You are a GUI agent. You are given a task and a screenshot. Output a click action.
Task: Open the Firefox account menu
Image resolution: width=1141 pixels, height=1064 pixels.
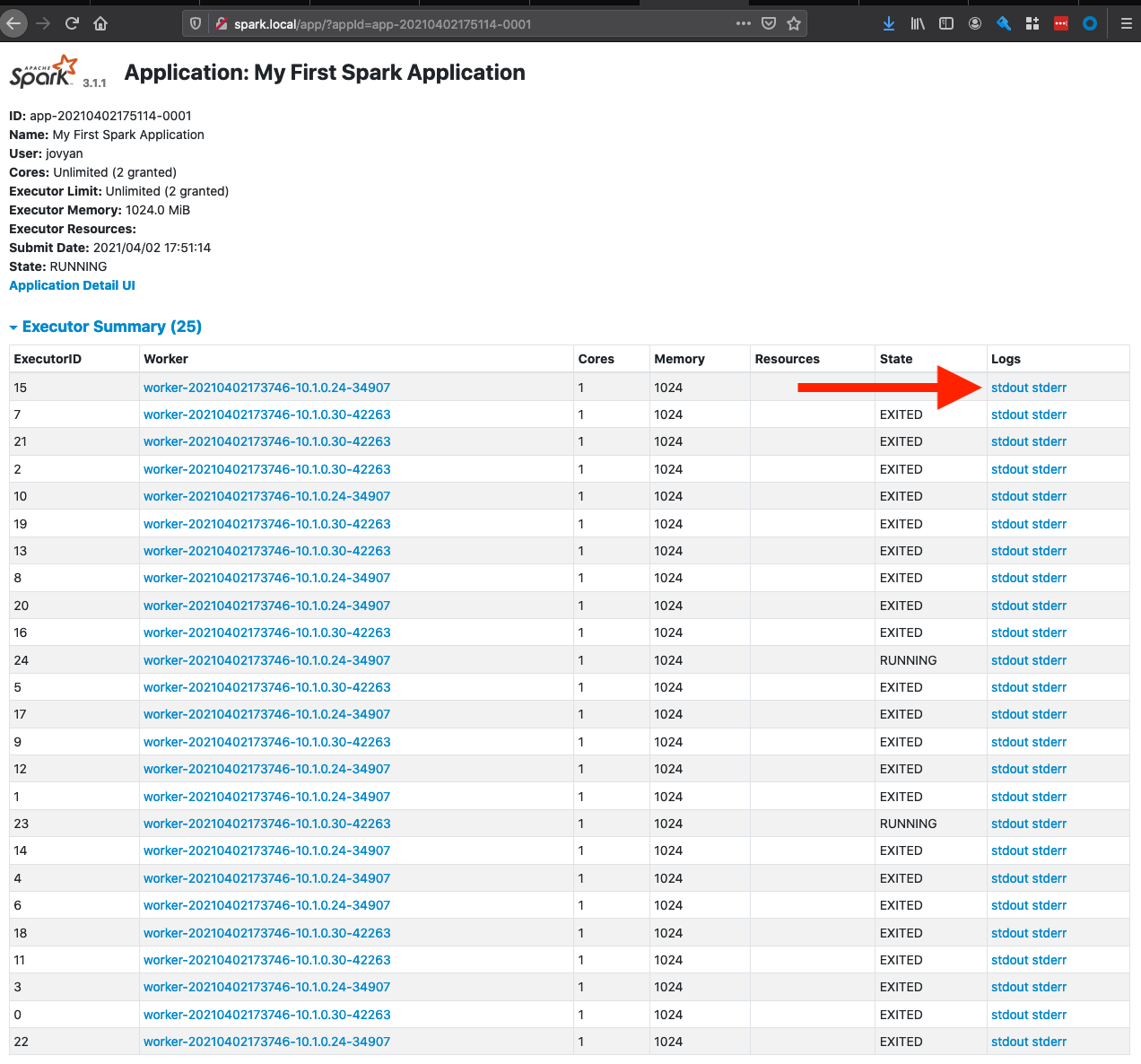pyautogui.click(x=974, y=23)
